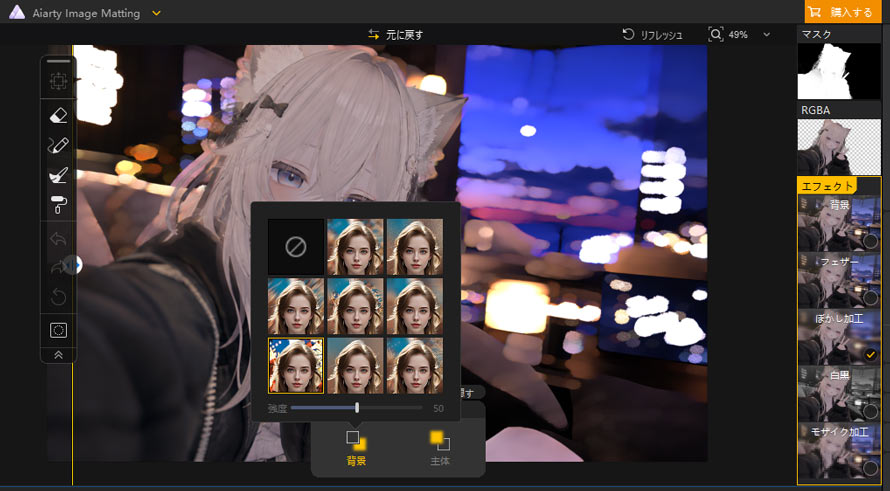Select the モザイク加工 mosaic effect thumbnail
The width and height of the screenshot is (890, 491).
point(839,450)
